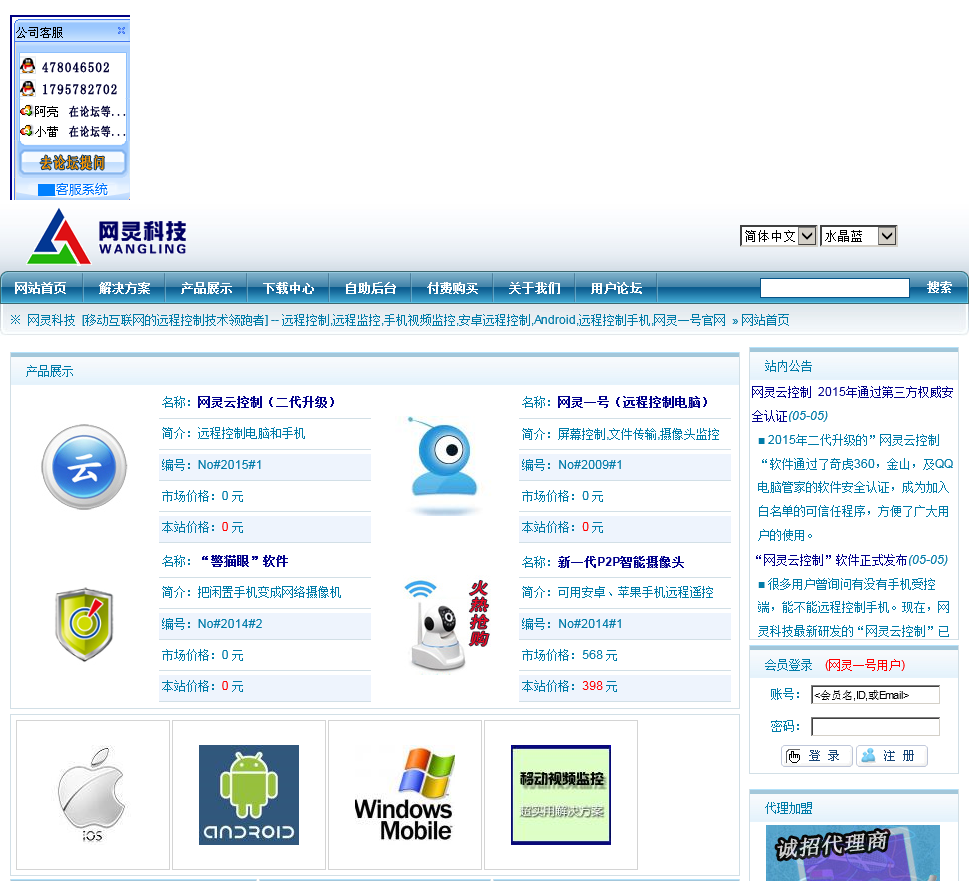Open the 关于我们 menu item

coord(534,288)
